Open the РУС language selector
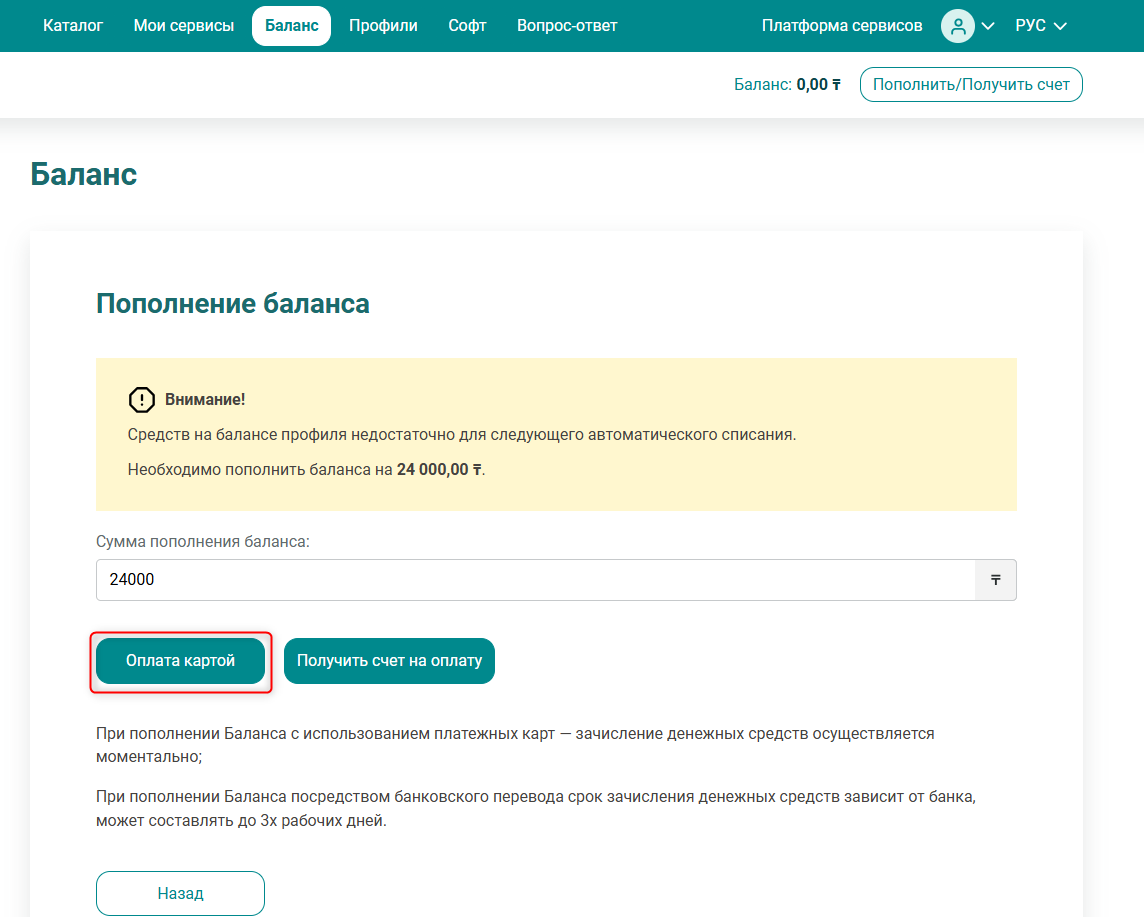 [1030, 26]
